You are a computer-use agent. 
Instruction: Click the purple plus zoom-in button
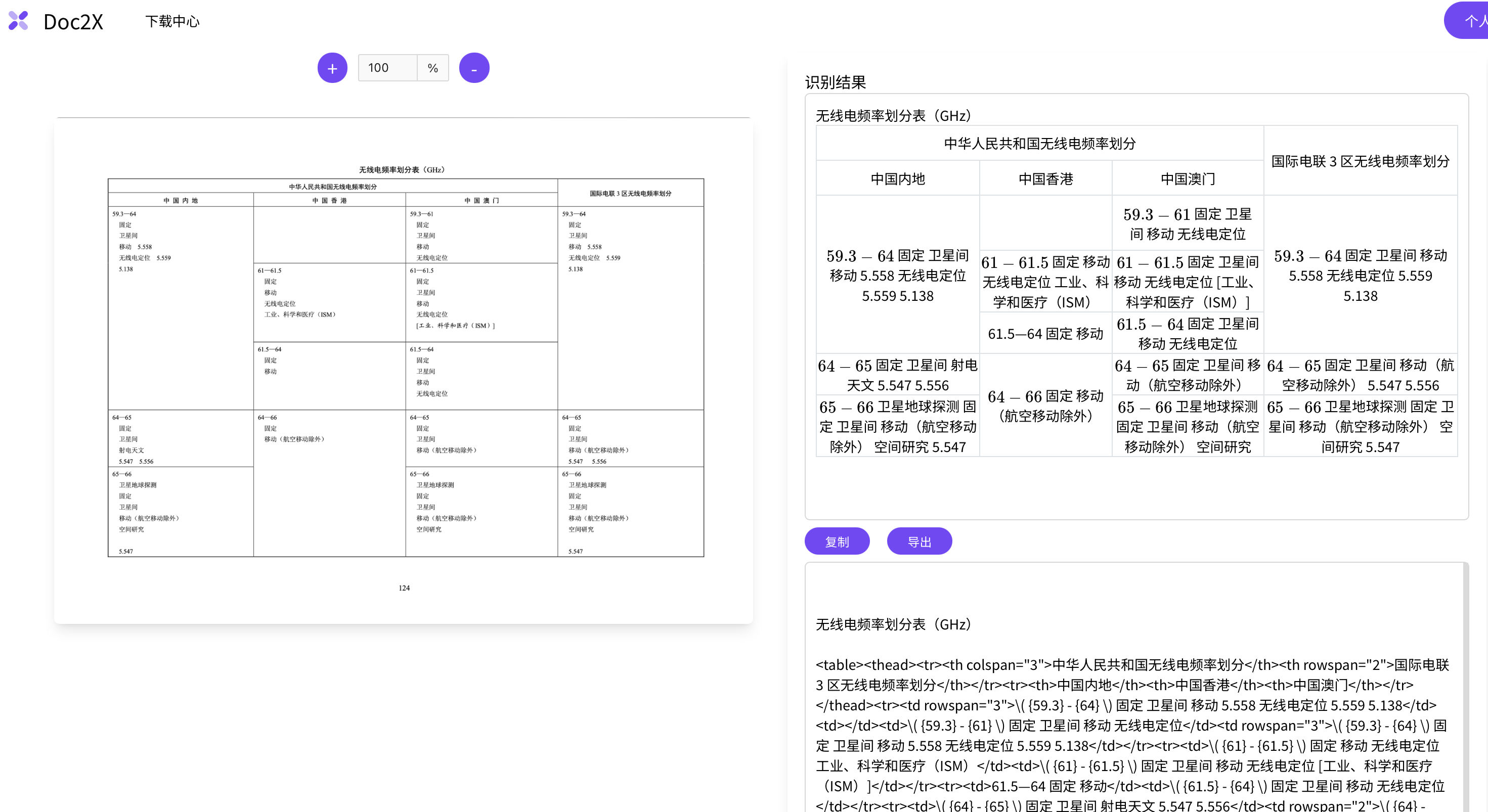(x=332, y=68)
